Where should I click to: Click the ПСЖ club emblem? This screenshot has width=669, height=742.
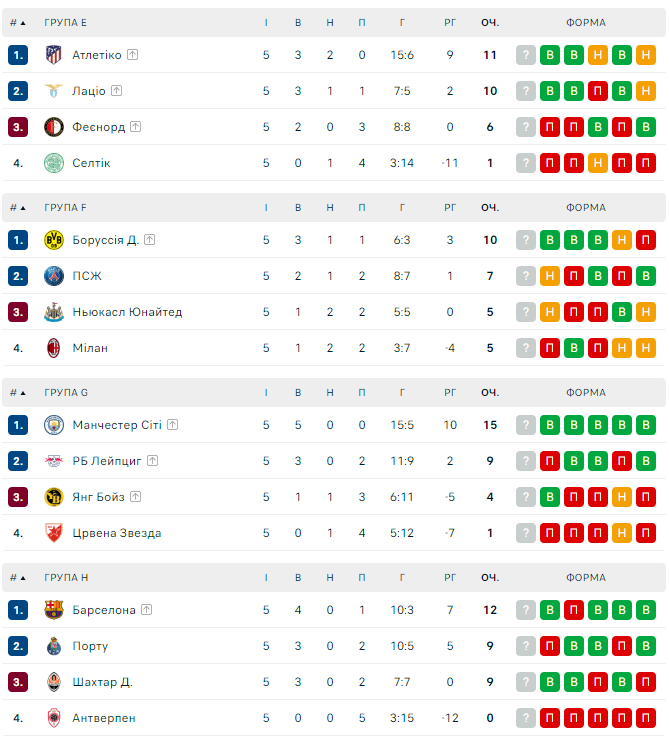coord(54,276)
